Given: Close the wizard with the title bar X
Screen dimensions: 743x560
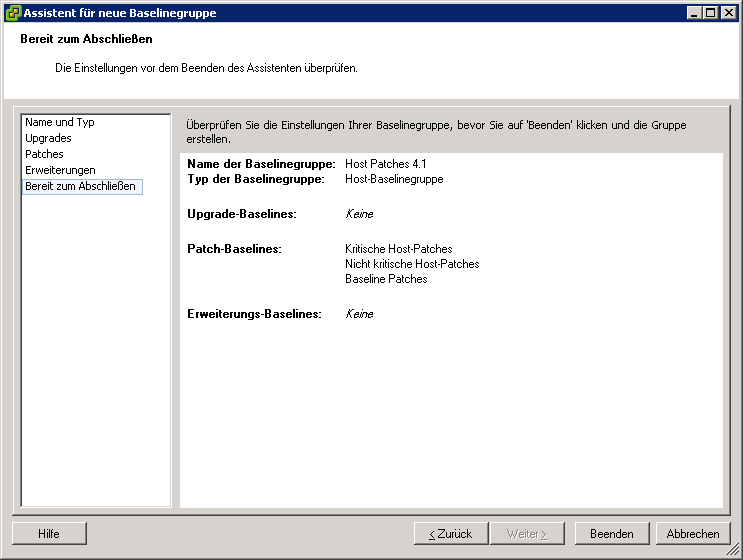Looking at the screenshot, I should point(728,13).
